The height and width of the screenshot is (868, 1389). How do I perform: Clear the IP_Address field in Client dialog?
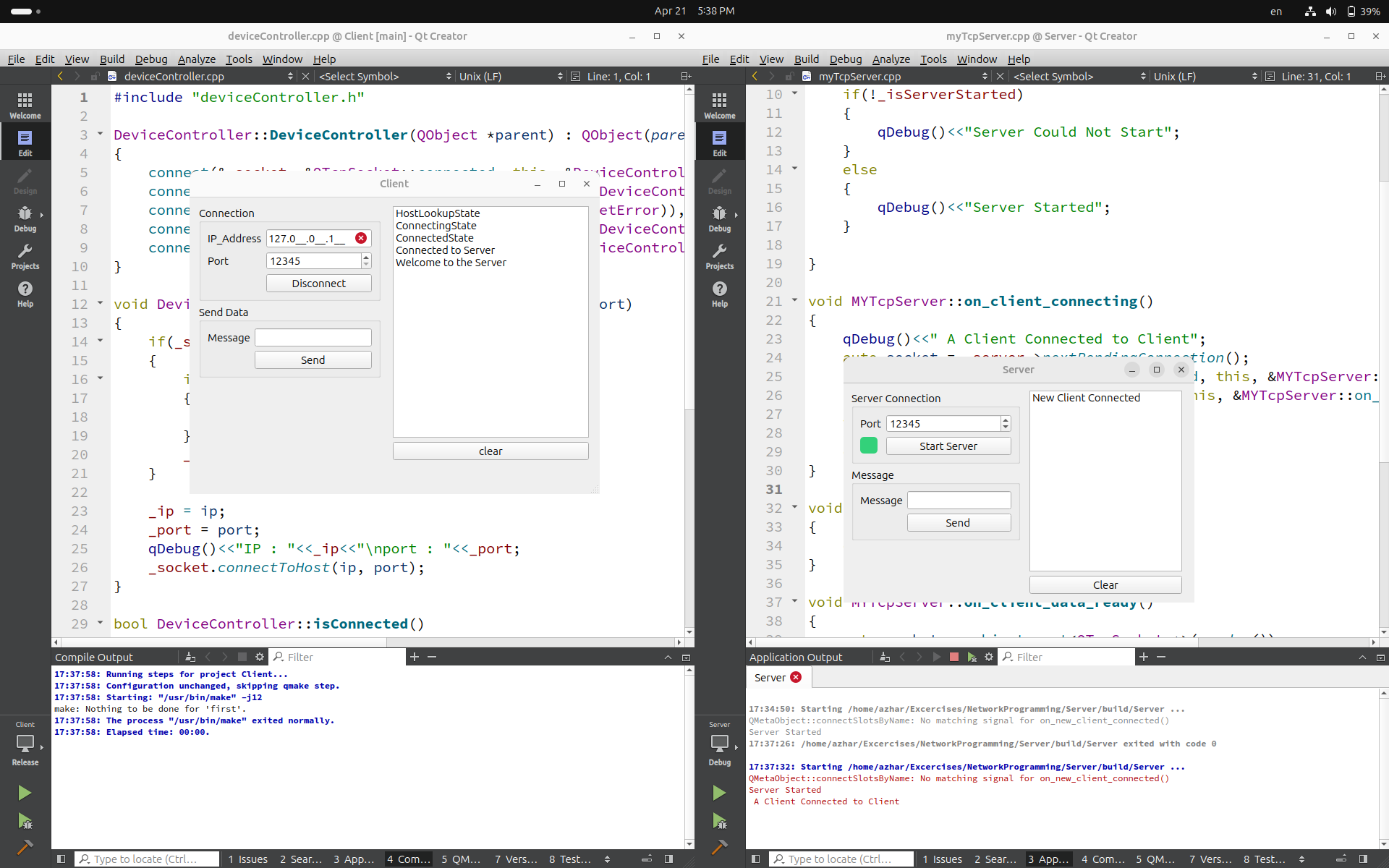[361, 238]
